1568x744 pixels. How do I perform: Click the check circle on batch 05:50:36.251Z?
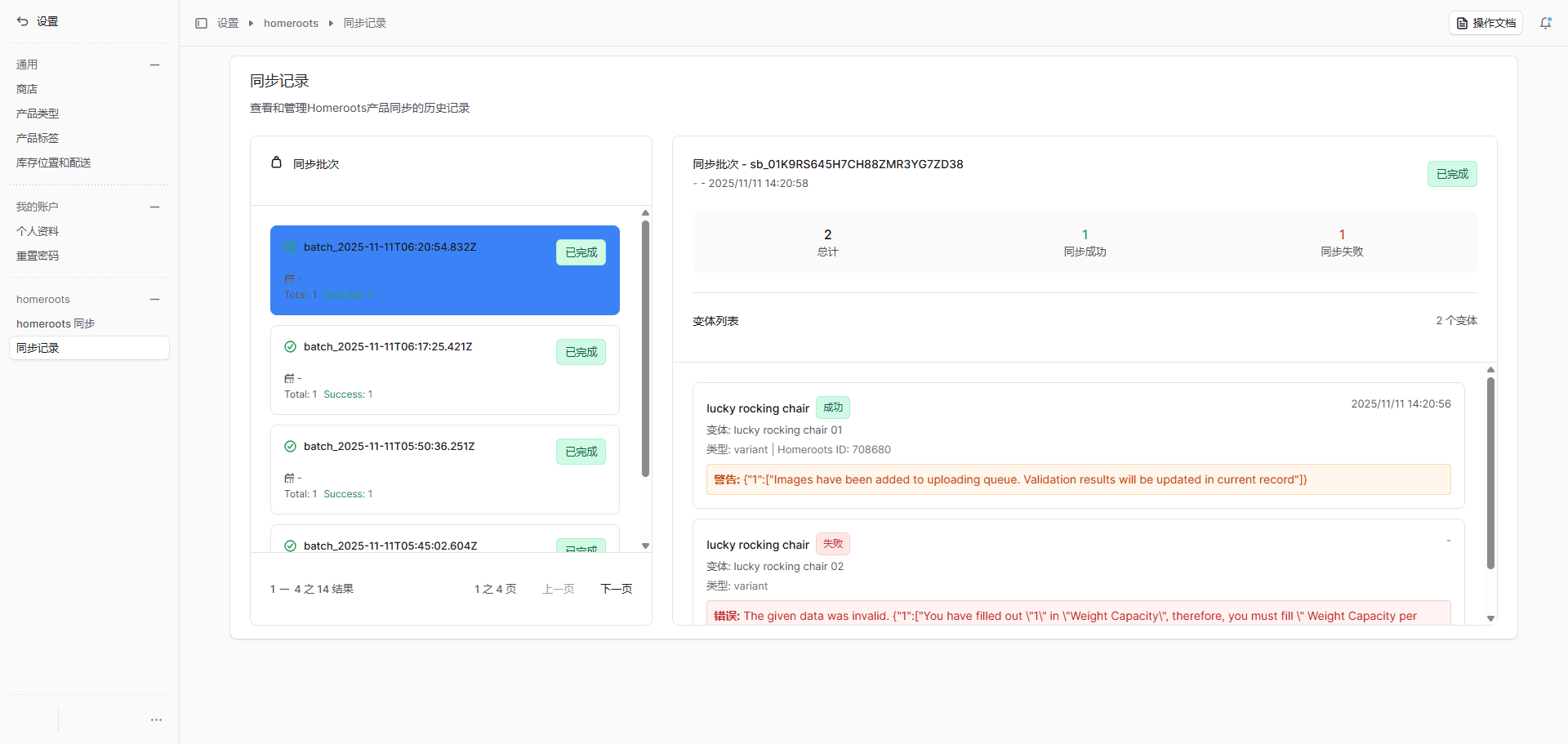pos(290,446)
